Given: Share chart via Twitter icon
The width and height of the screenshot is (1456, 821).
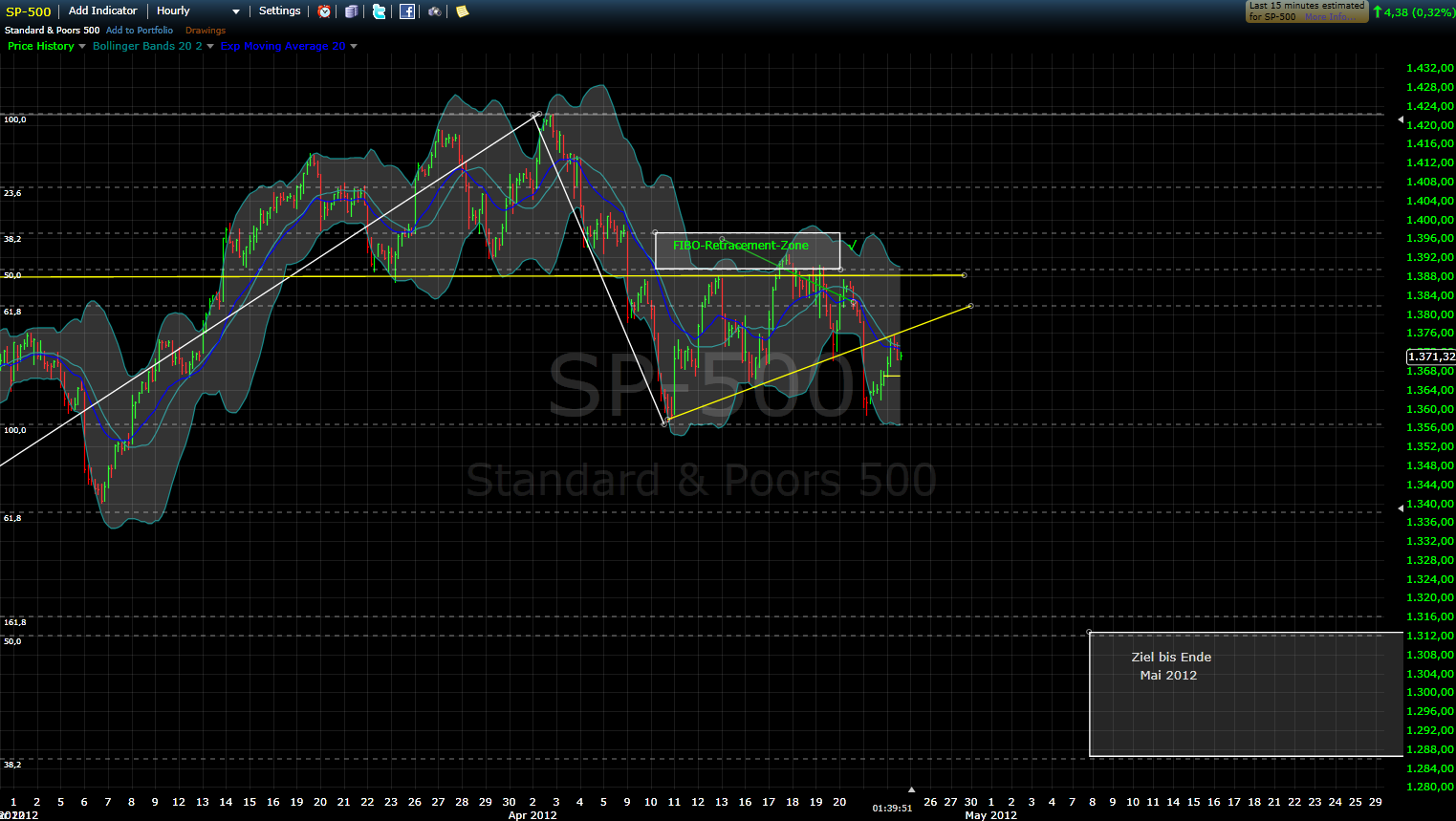Looking at the screenshot, I should [380, 11].
